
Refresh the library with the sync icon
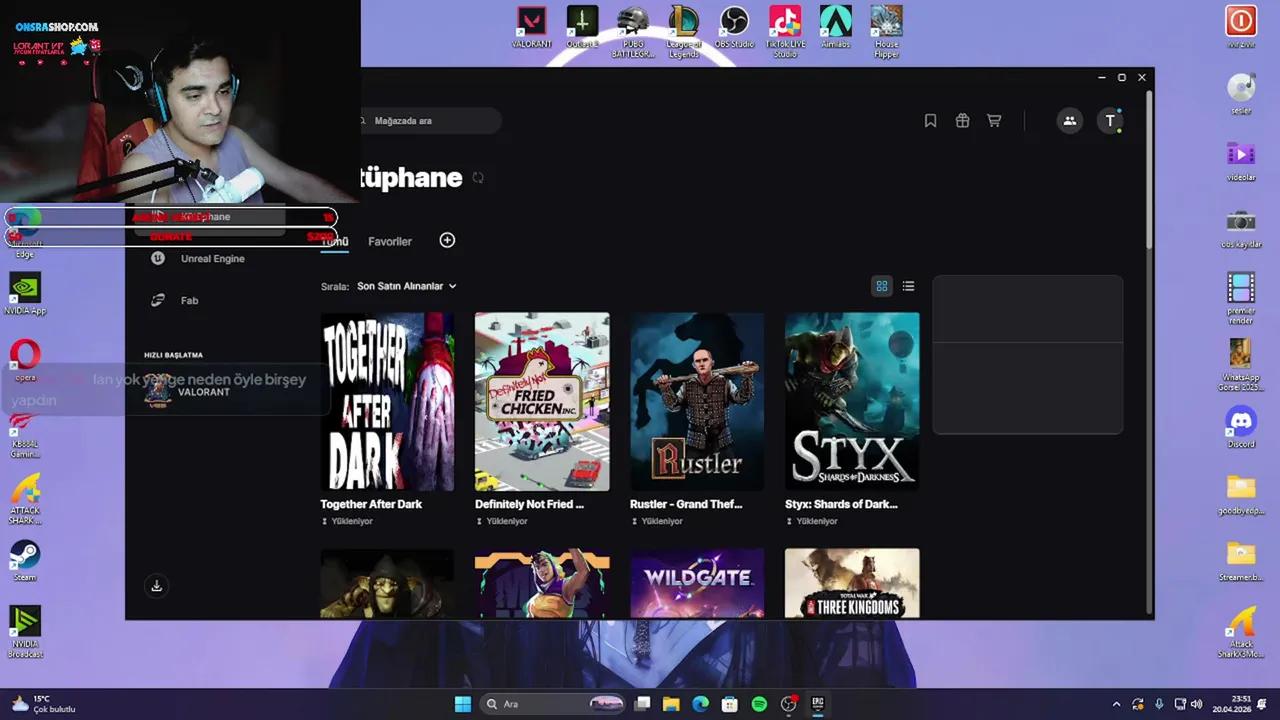click(x=478, y=178)
